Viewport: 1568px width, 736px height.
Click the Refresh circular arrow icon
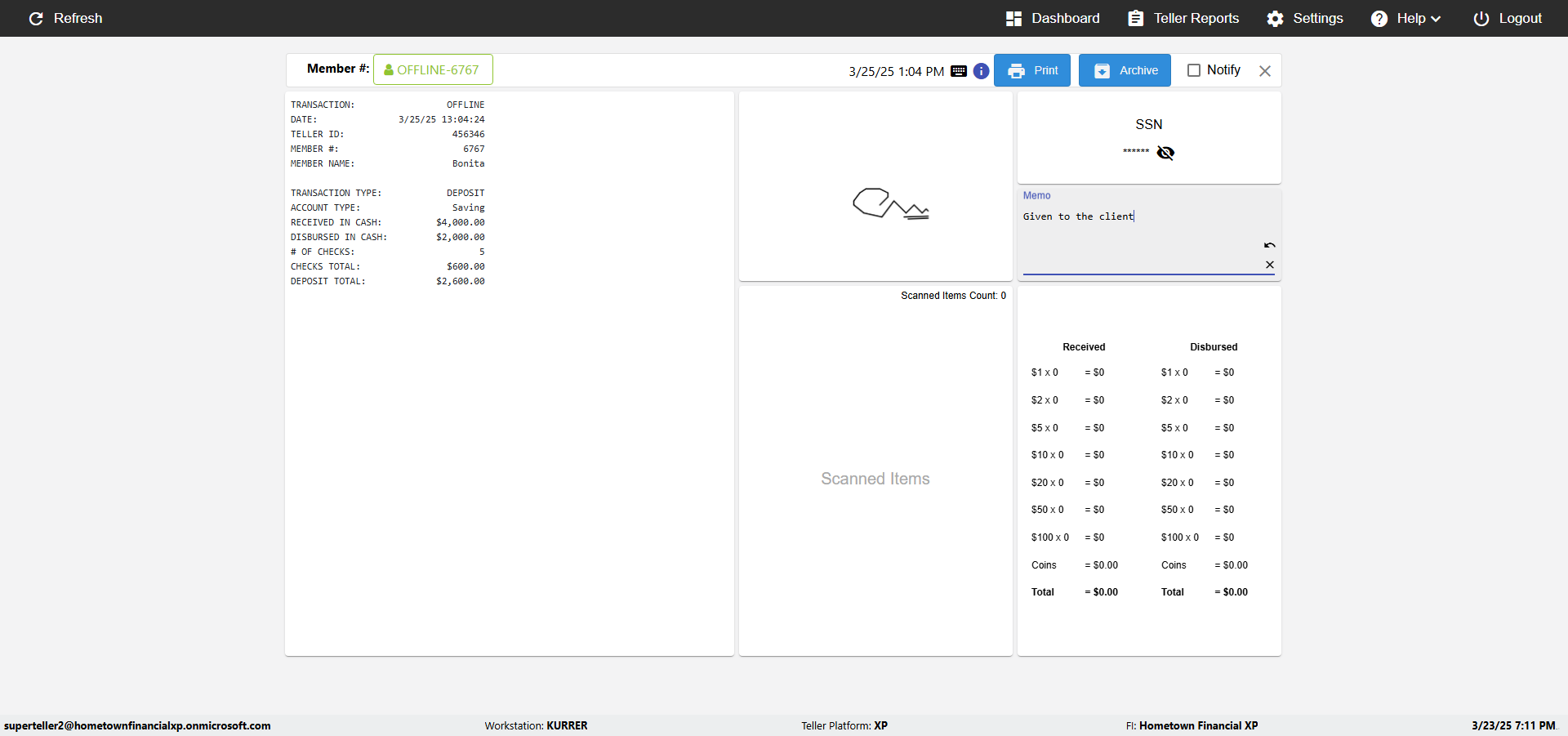[36, 19]
